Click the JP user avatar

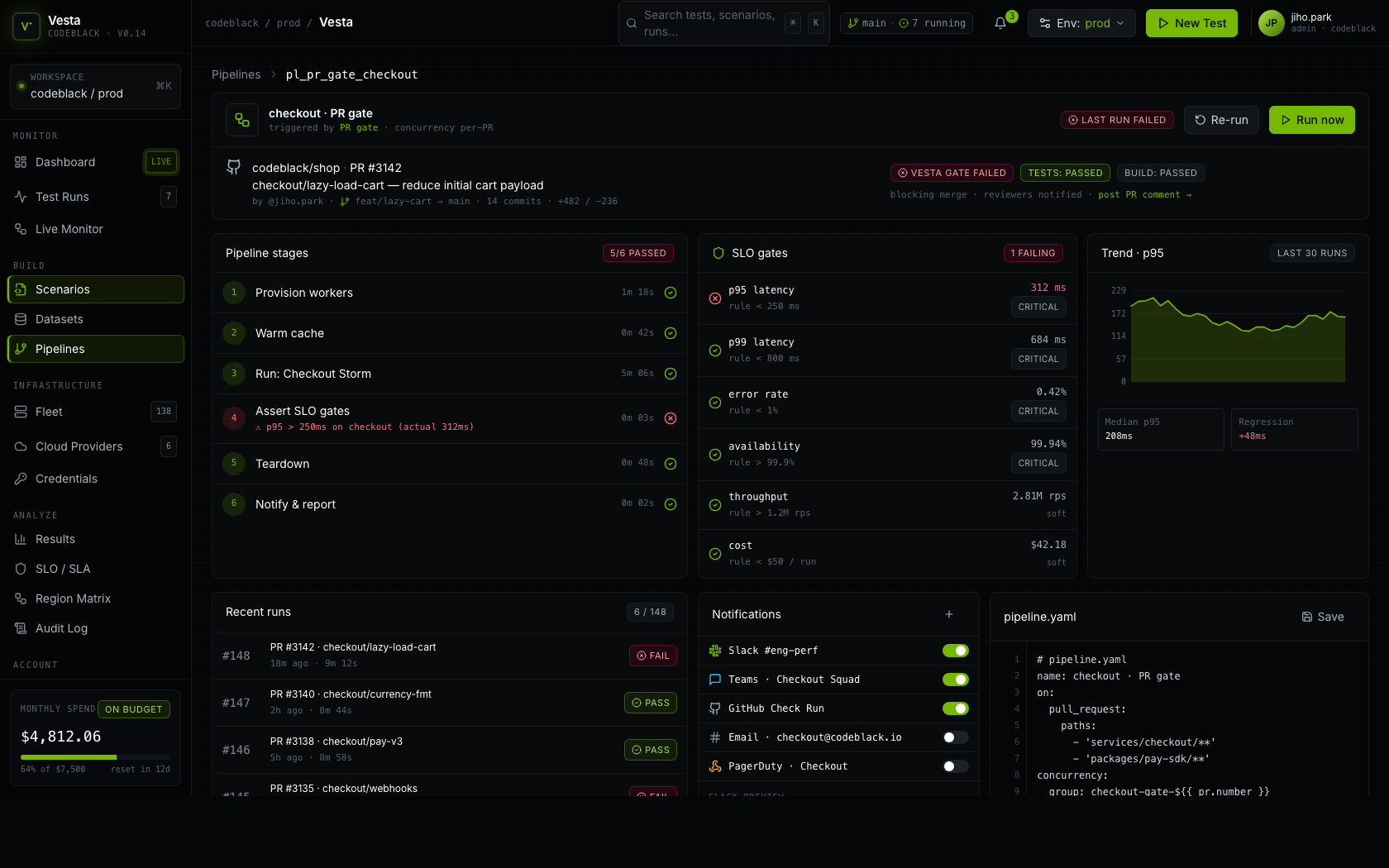click(1271, 23)
